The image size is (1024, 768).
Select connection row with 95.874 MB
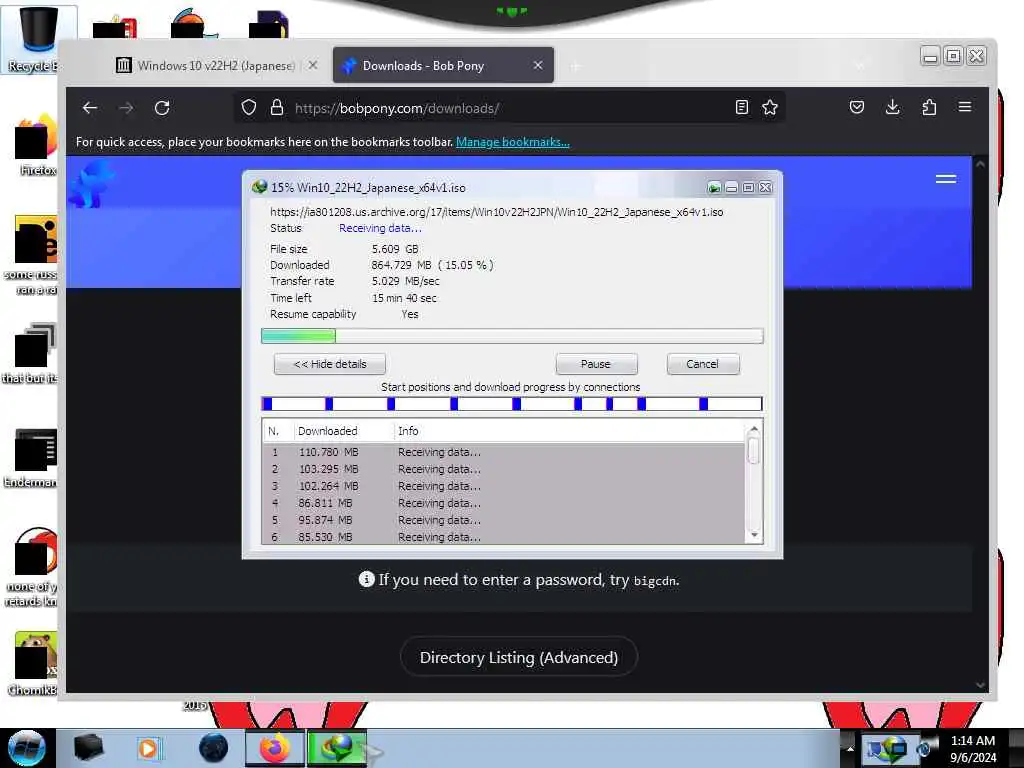tap(504, 520)
